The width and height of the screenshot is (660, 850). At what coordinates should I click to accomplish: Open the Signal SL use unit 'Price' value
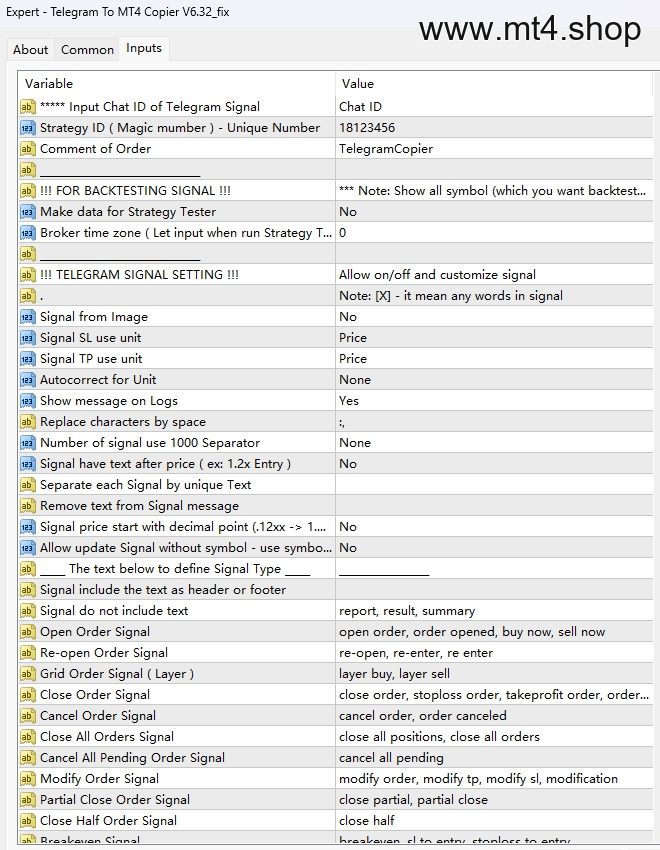(x=494, y=338)
